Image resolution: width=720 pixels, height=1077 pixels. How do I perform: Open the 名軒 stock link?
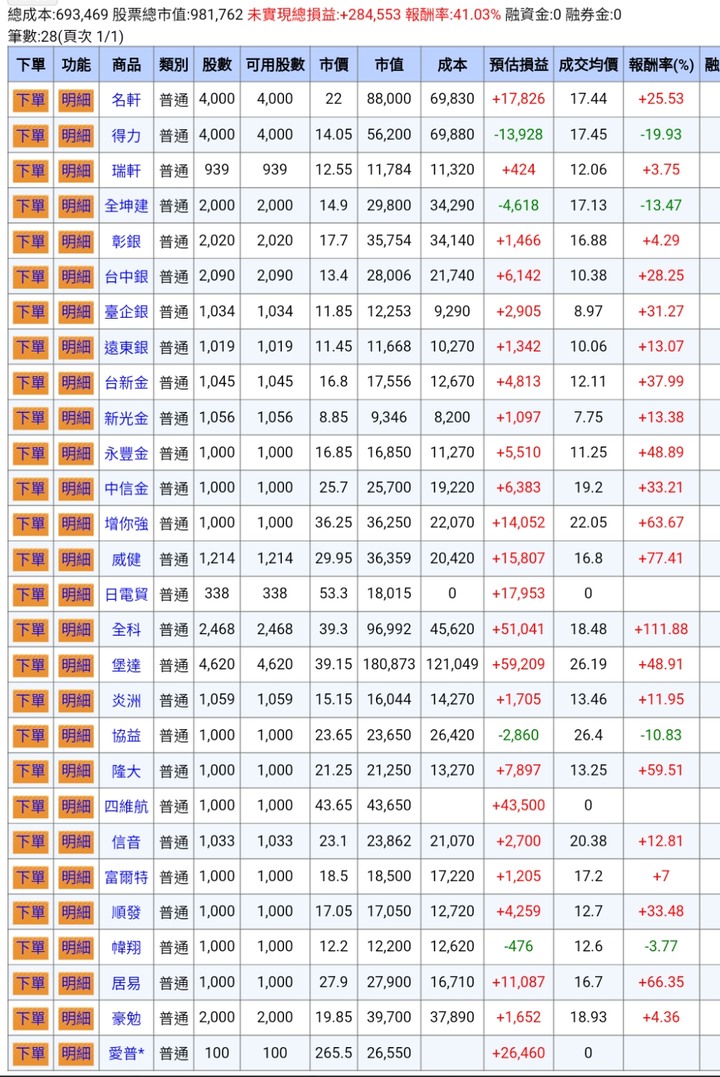point(126,100)
